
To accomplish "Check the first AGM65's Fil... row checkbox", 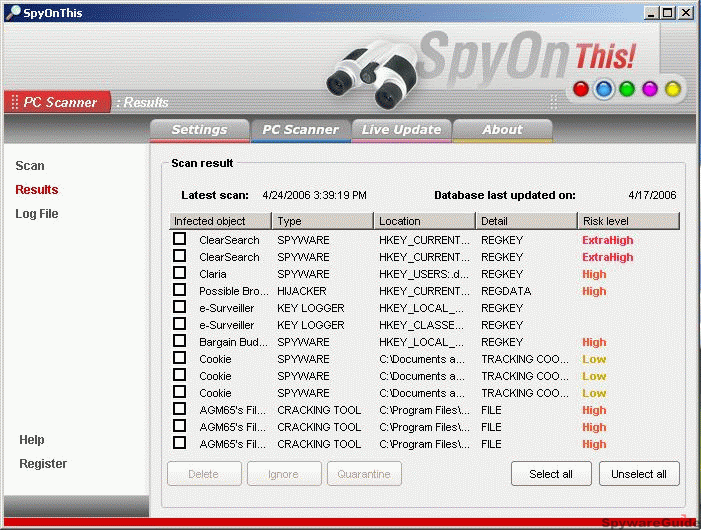I will (x=180, y=408).
